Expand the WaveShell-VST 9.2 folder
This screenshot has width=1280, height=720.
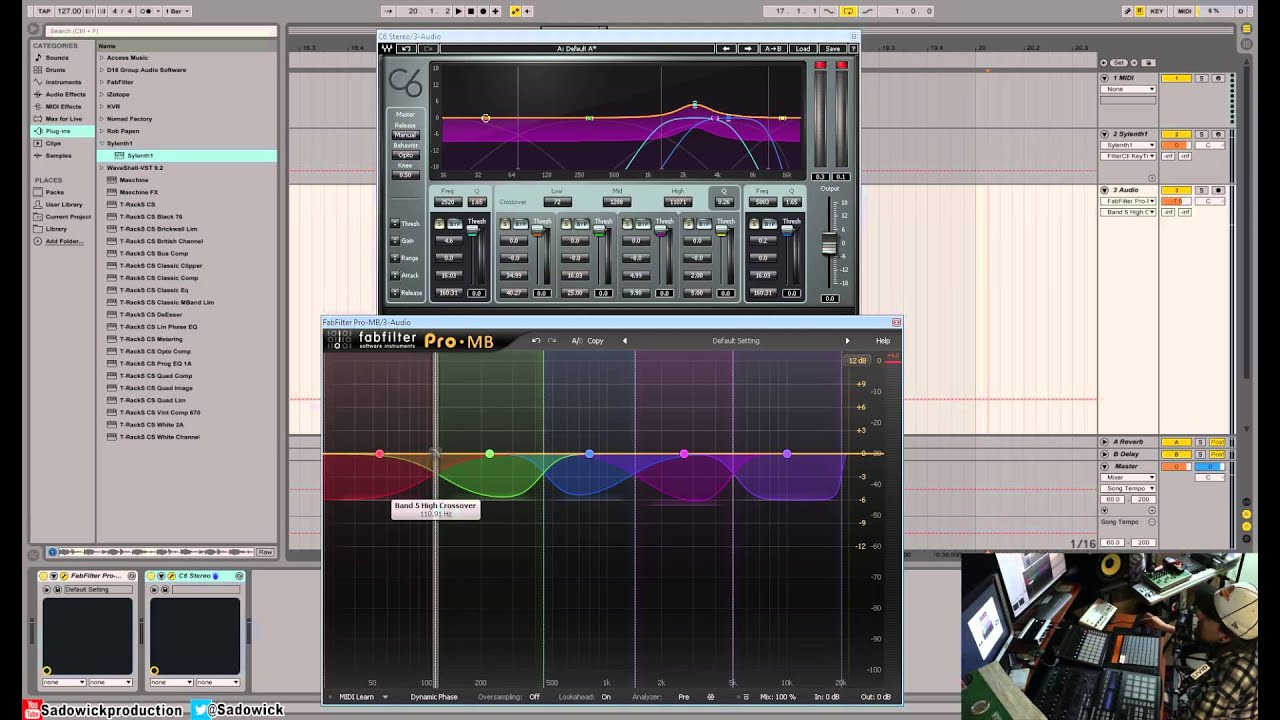pyautogui.click(x=101, y=168)
